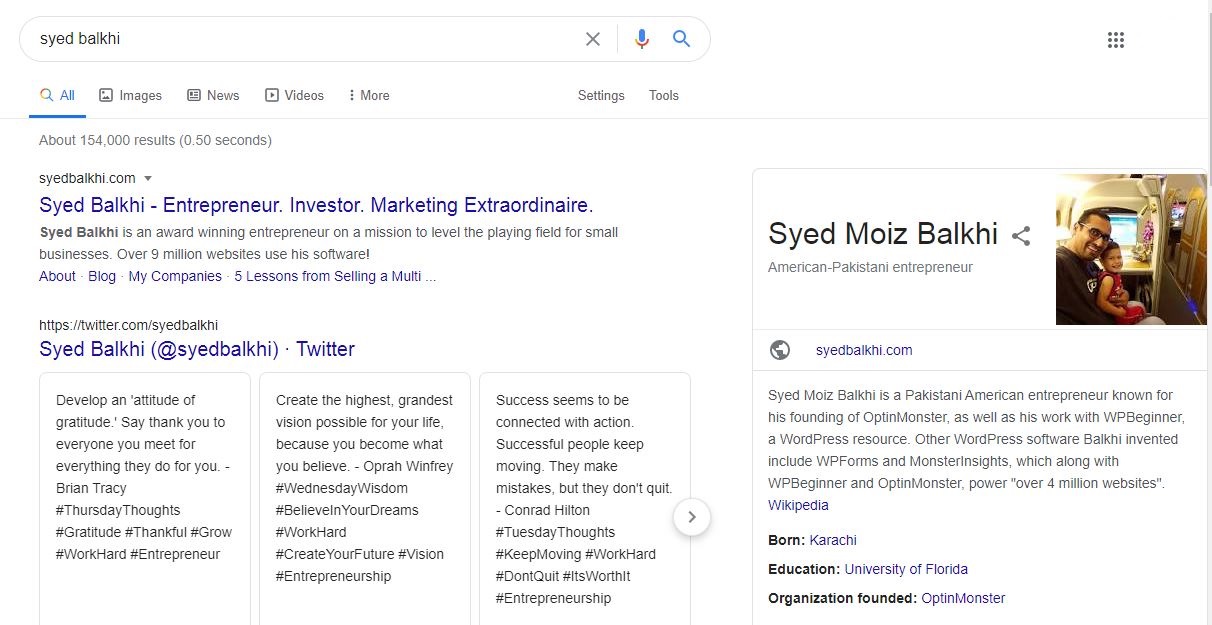Switch to the Videos tab
1212x625 pixels.
pos(294,95)
